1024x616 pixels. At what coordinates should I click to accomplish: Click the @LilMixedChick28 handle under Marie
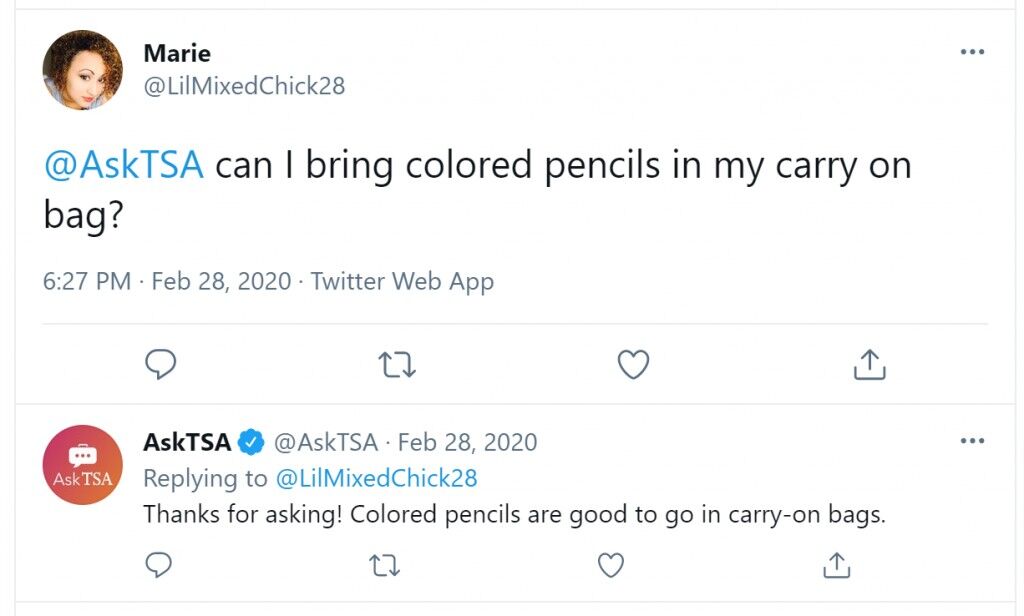click(x=244, y=86)
